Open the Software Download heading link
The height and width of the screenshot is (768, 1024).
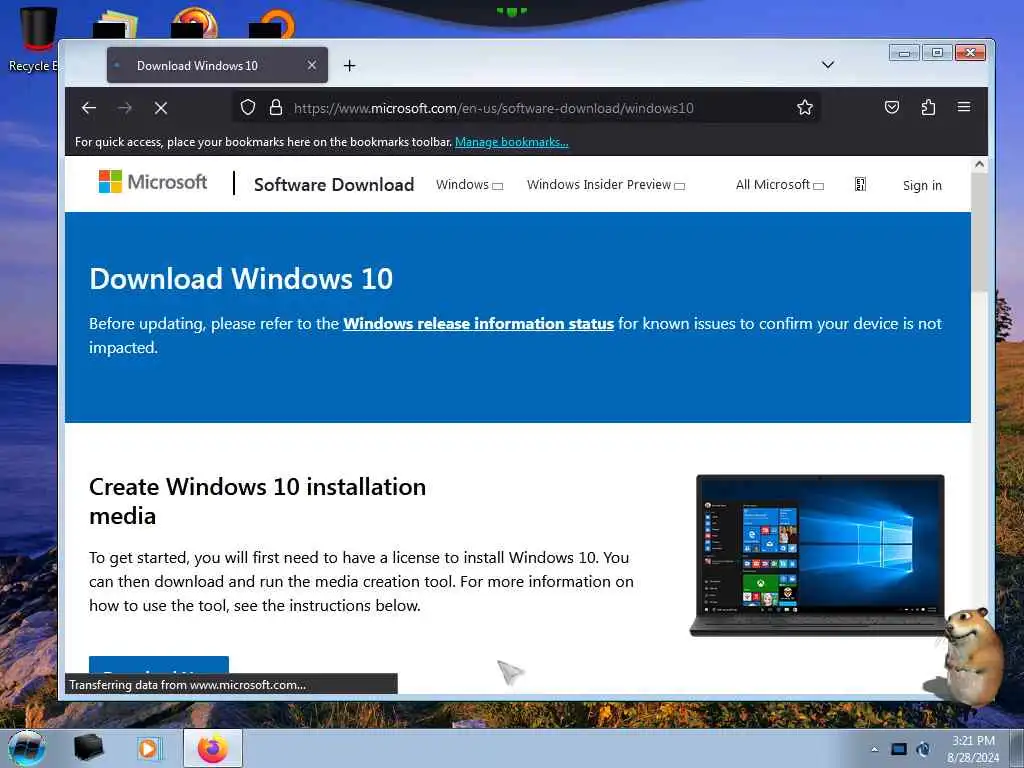pos(334,185)
